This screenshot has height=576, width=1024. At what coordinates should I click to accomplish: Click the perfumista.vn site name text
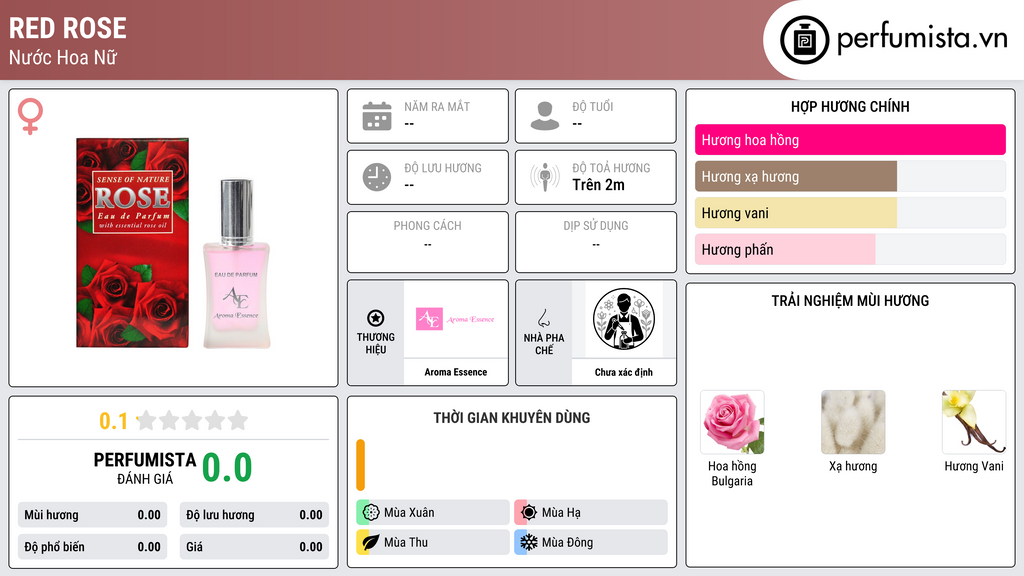coord(922,39)
